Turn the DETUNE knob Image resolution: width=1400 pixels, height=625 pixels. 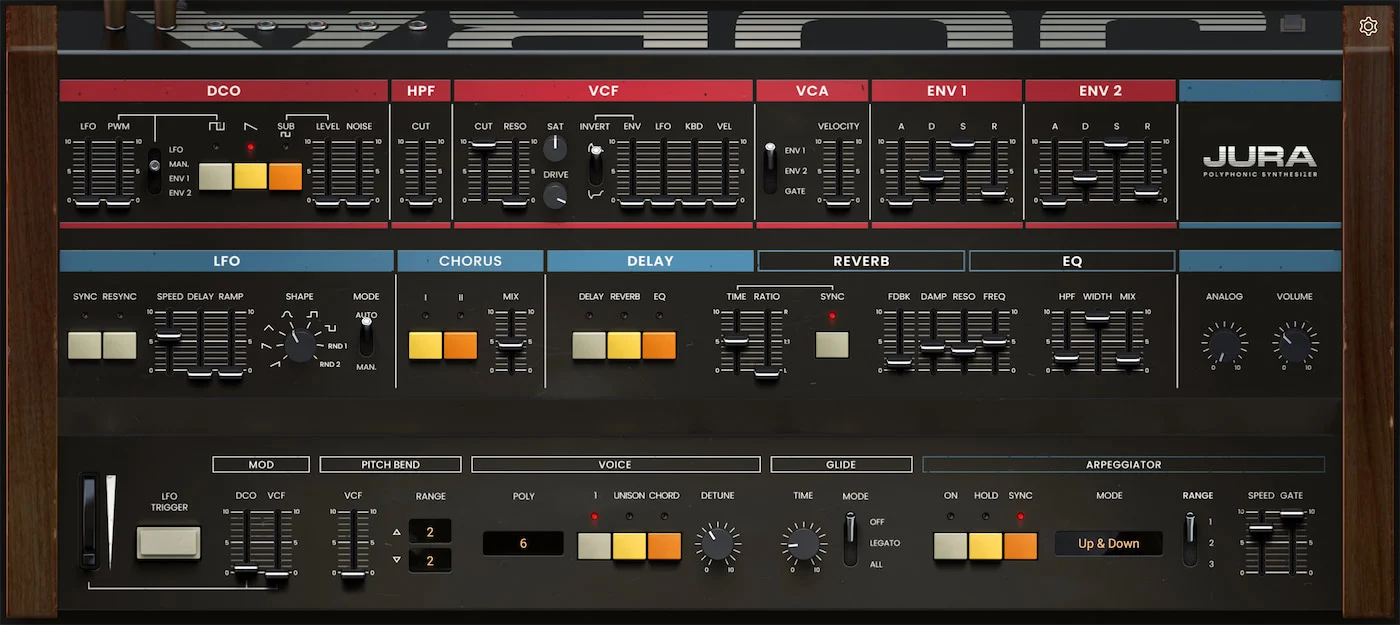tap(718, 544)
